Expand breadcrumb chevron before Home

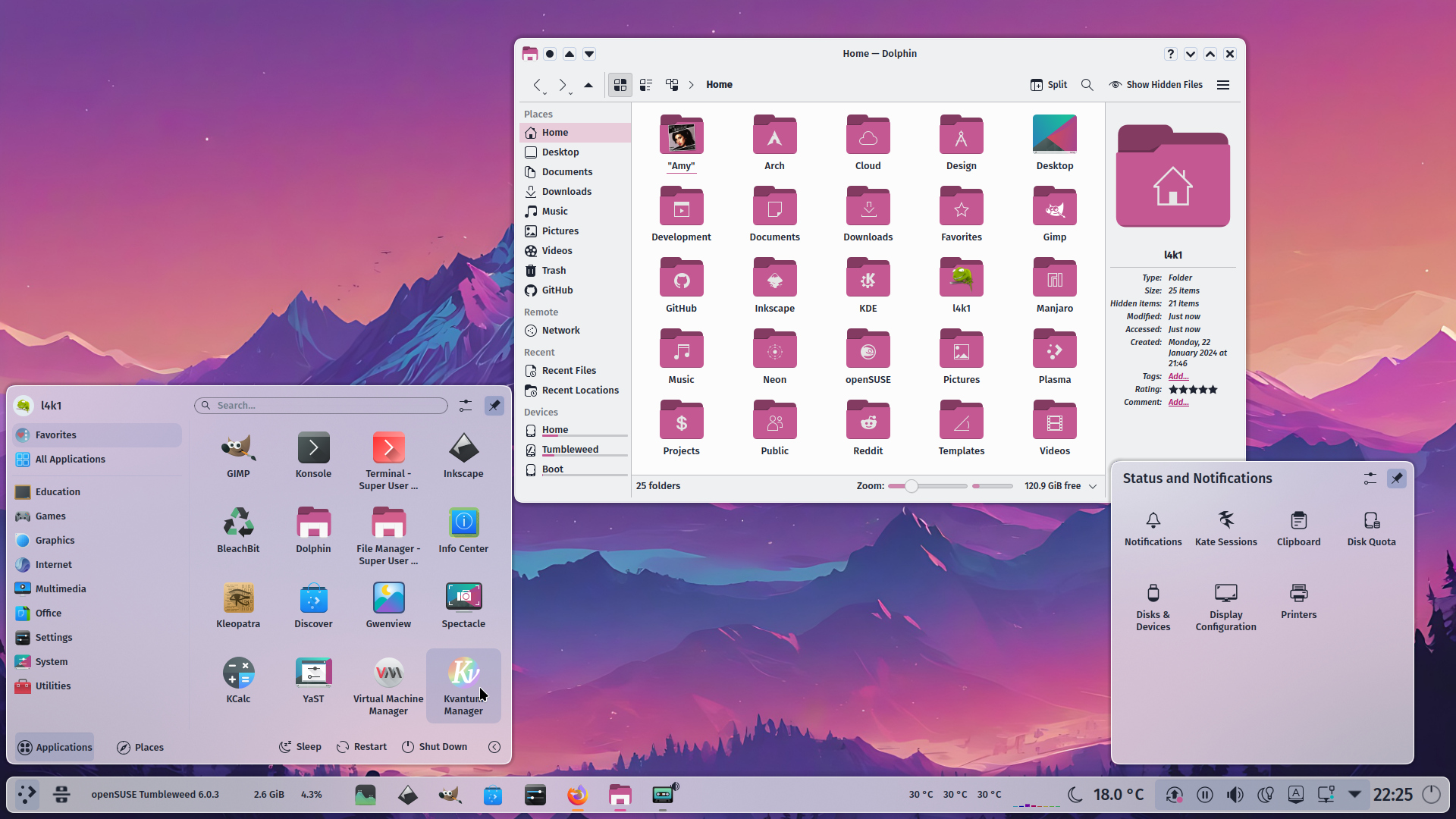click(x=692, y=85)
